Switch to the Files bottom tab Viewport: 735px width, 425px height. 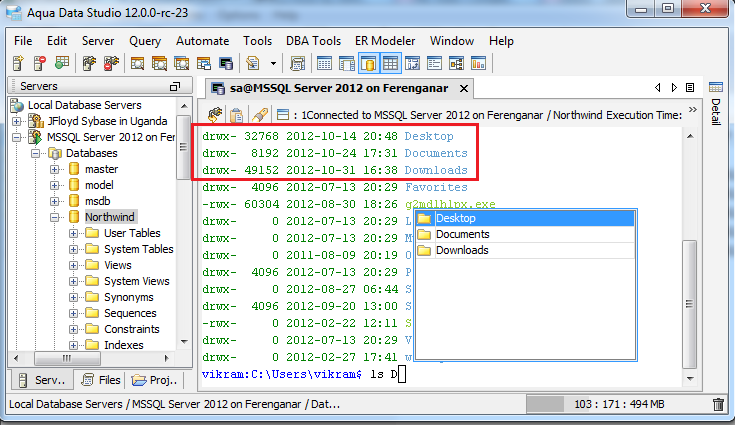point(100,380)
